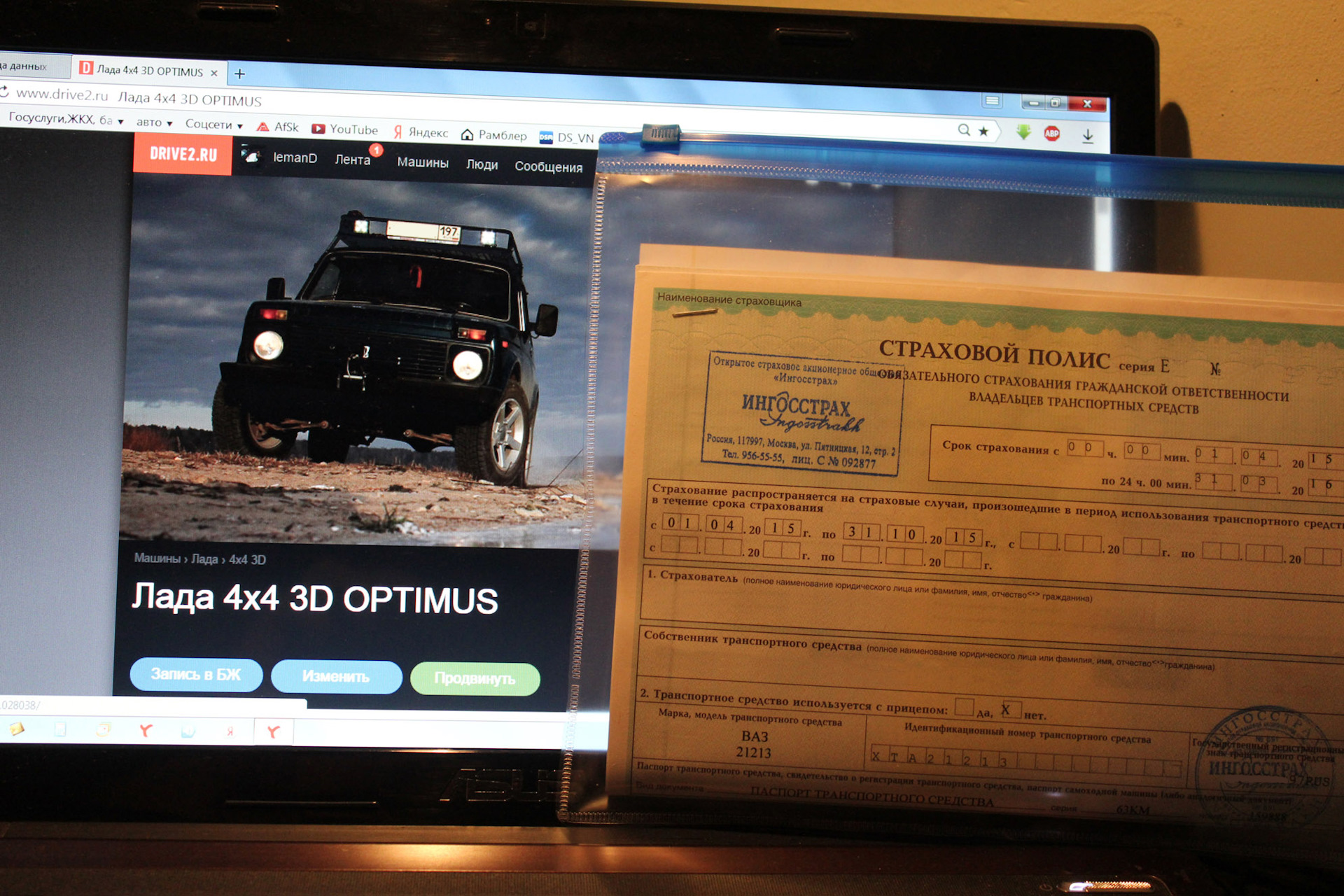Open the white document taskbar icon
The width and height of the screenshot is (1344, 896).
(x=60, y=729)
